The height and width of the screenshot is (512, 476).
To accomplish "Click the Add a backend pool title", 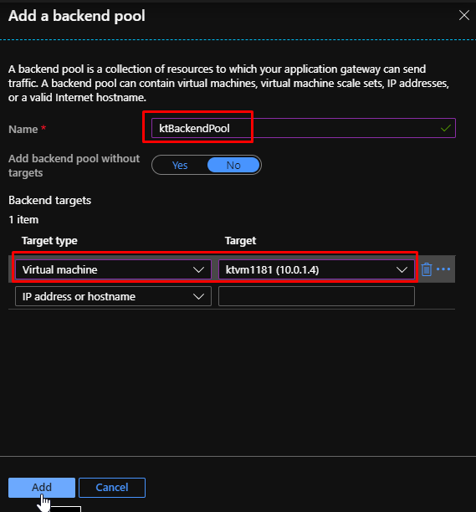I will (x=77, y=16).
